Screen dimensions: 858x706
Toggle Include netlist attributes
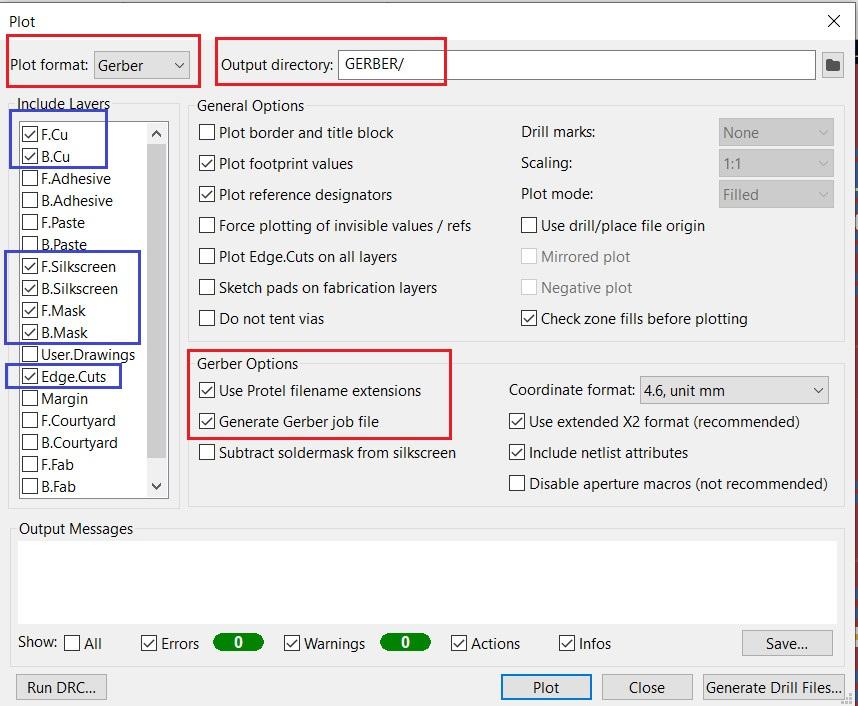click(517, 453)
